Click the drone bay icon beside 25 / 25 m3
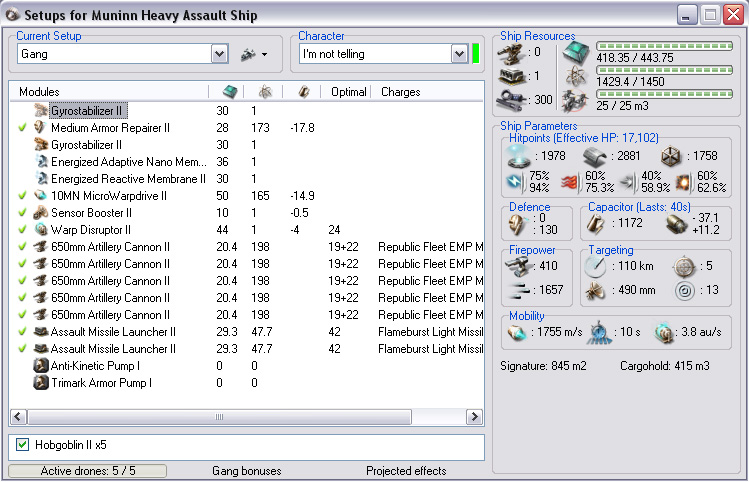The image size is (749, 482). tap(575, 101)
